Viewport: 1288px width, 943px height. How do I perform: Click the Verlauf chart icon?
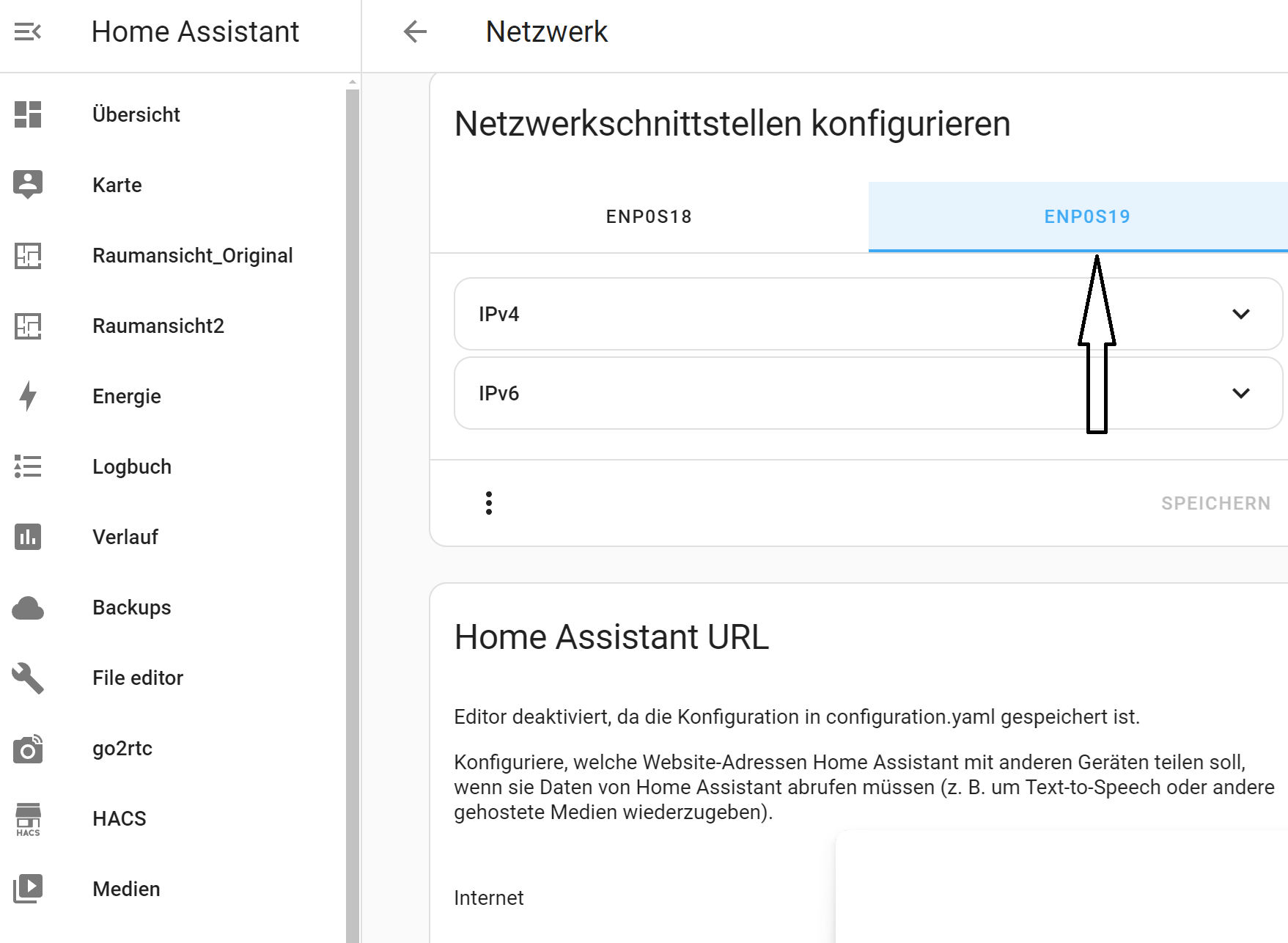pyautogui.click(x=28, y=537)
